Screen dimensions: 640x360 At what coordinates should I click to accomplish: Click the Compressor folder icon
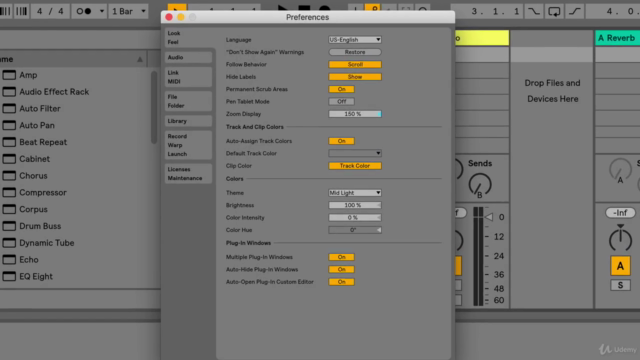click(x=9, y=192)
